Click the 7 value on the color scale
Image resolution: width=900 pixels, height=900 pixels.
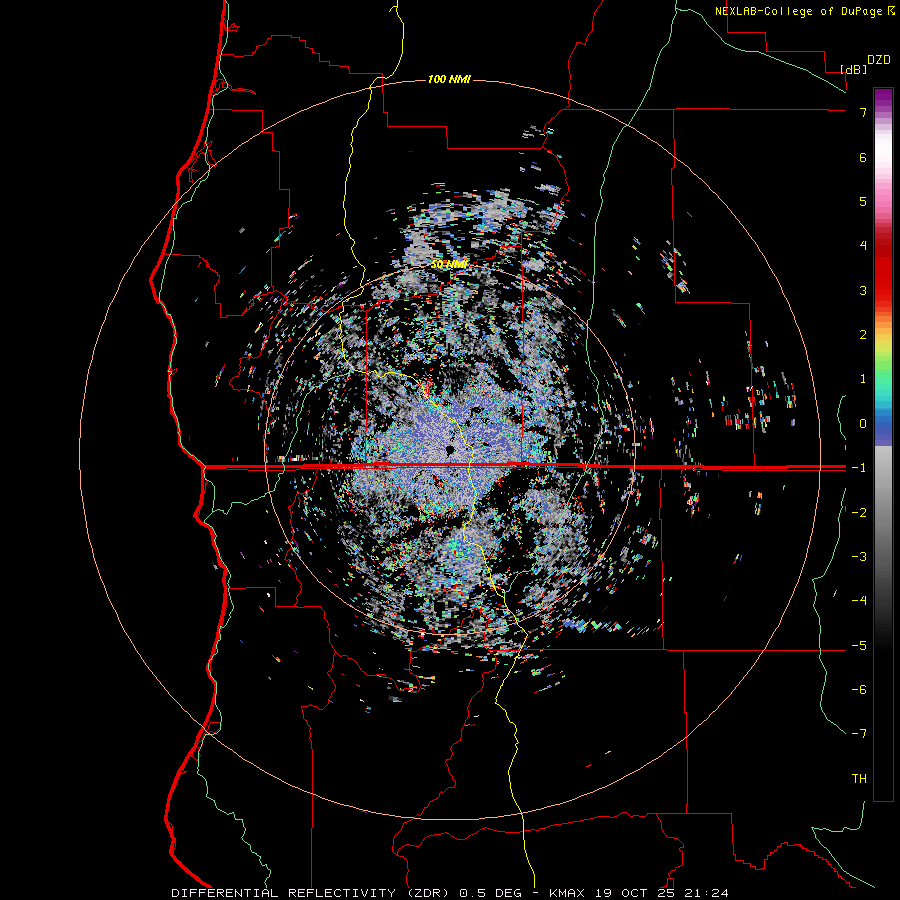coord(863,112)
